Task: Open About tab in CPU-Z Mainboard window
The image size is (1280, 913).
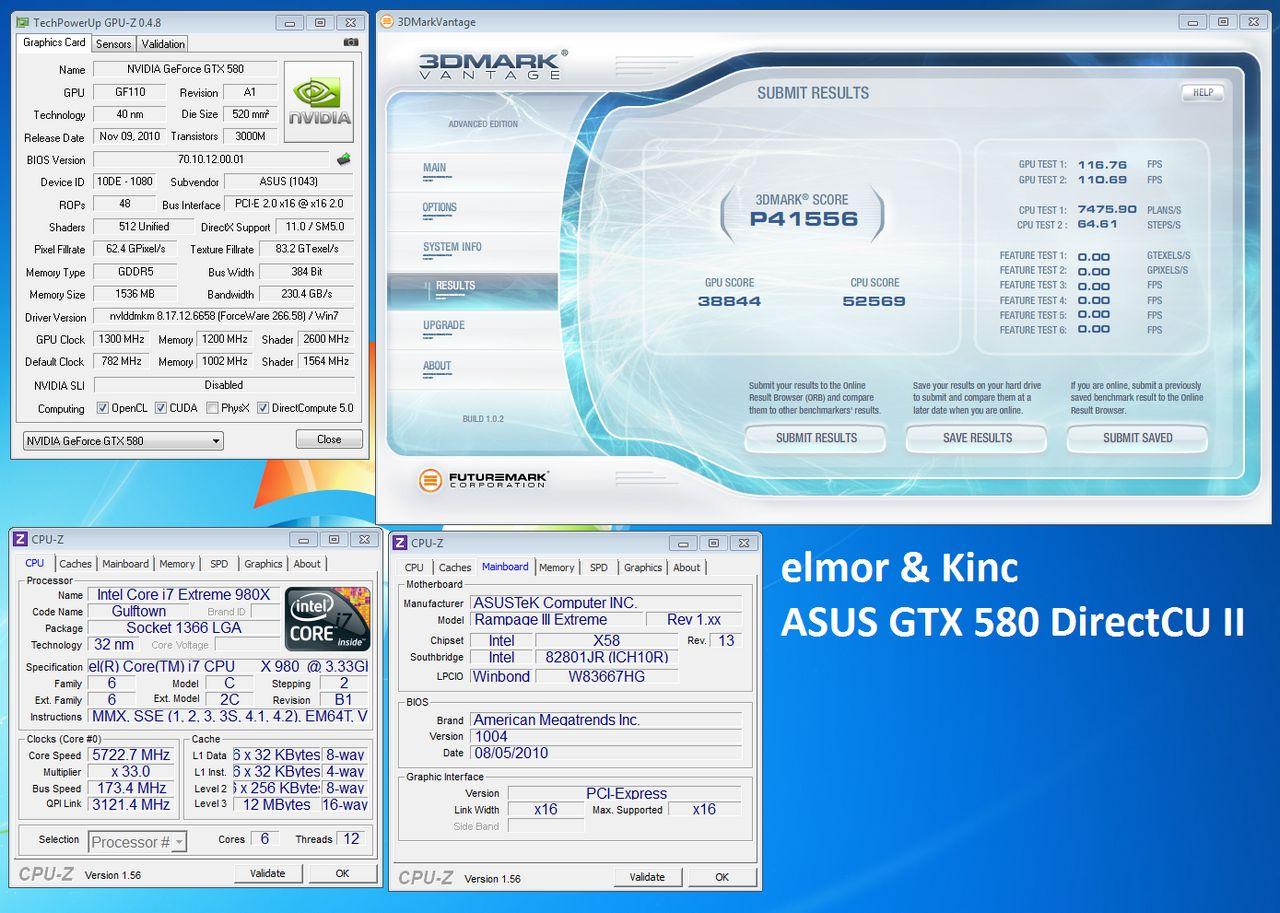Action: (x=687, y=568)
